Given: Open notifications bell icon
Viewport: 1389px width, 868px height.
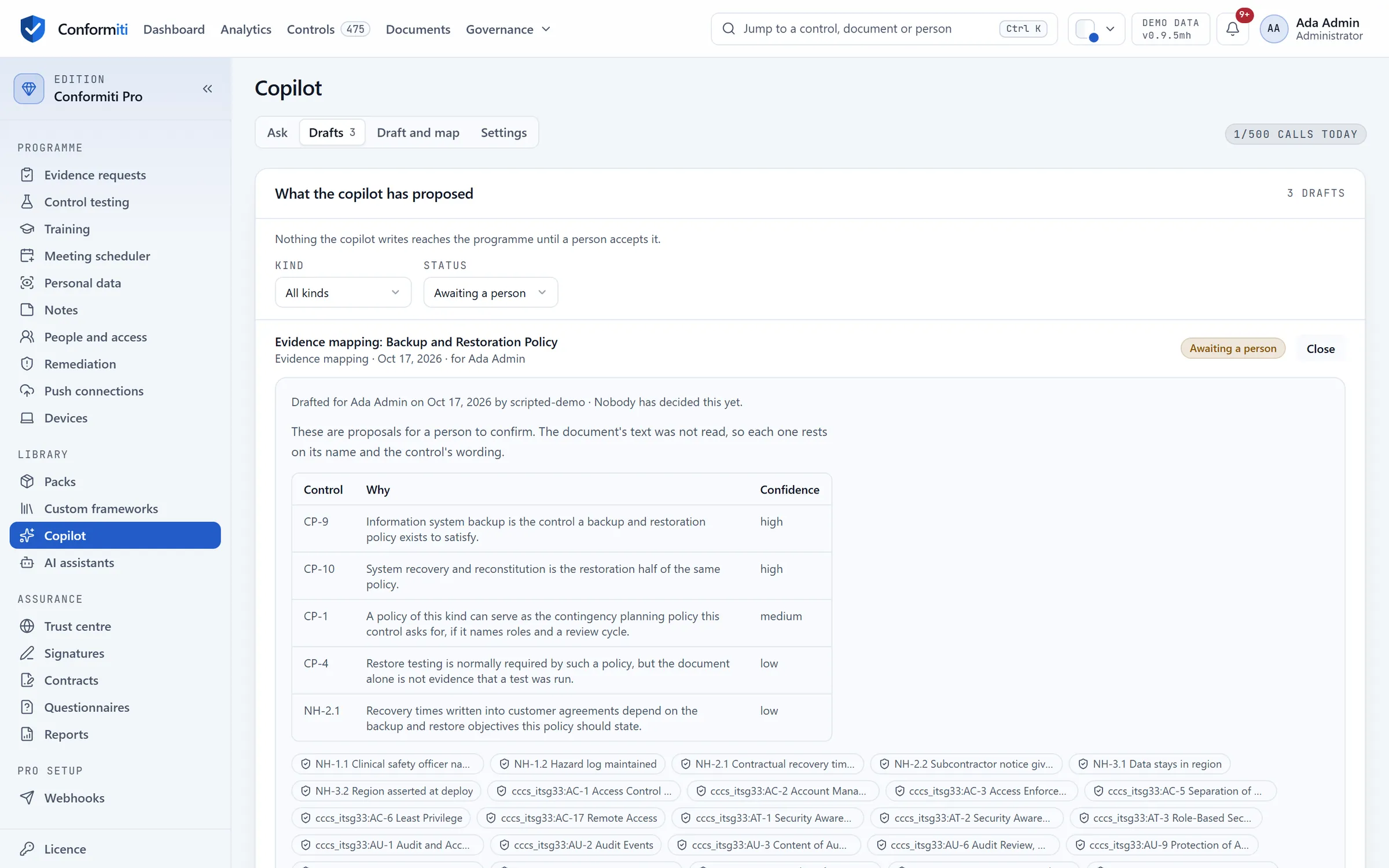Looking at the screenshot, I should click(1233, 28).
